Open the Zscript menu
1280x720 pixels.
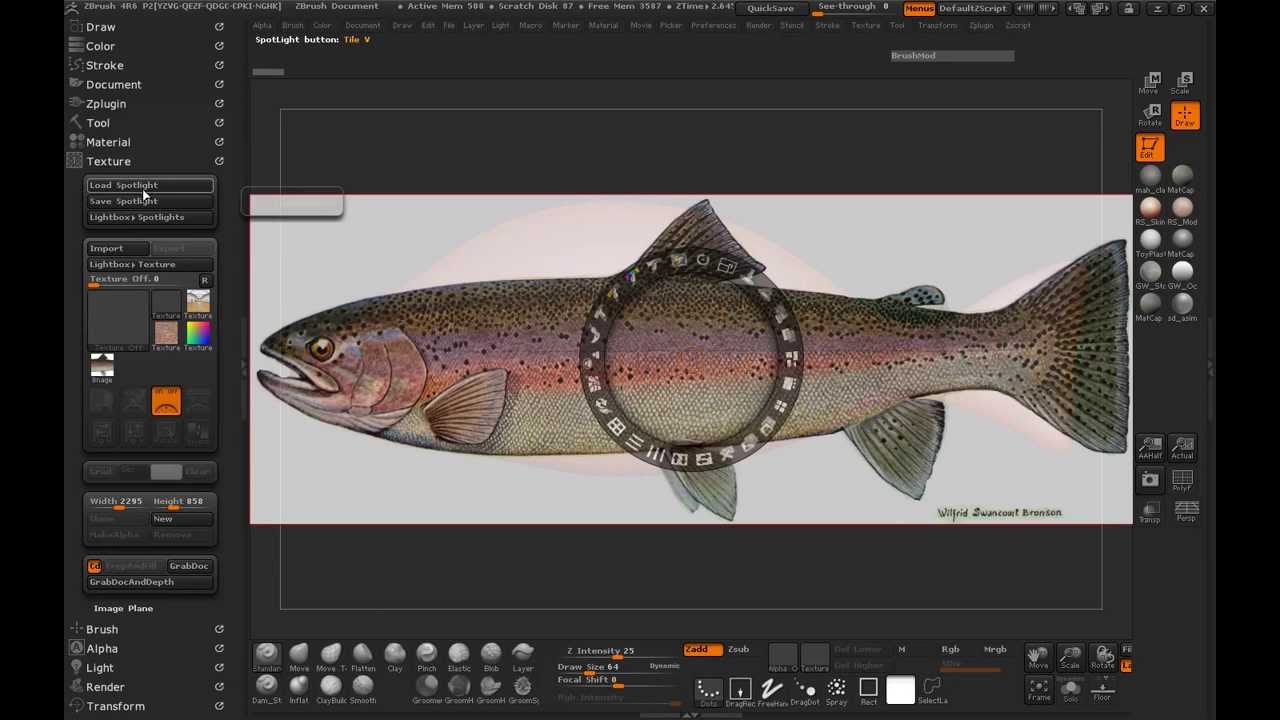point(1018,25)
